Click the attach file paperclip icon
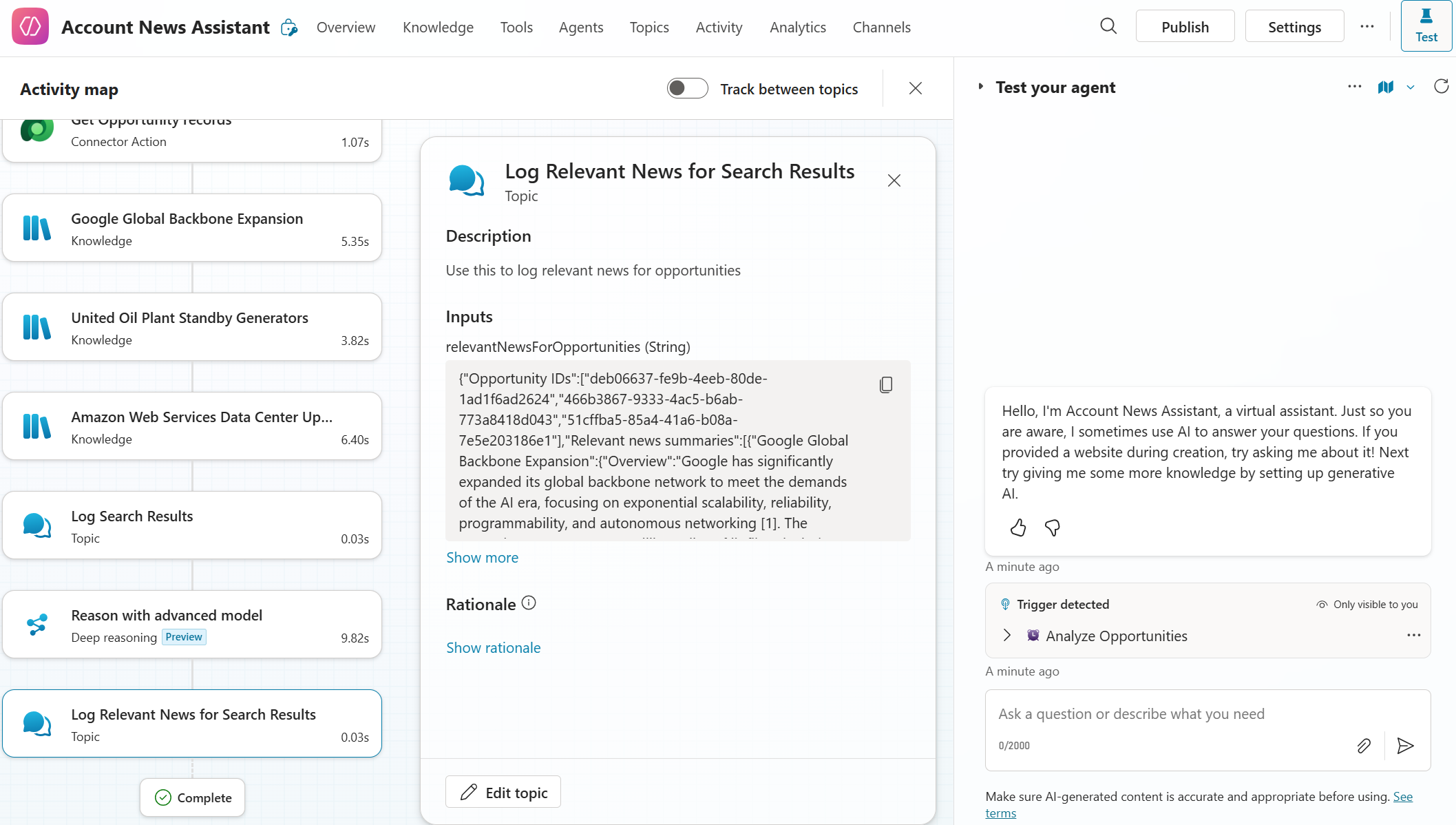 (x=1363, y=746)
